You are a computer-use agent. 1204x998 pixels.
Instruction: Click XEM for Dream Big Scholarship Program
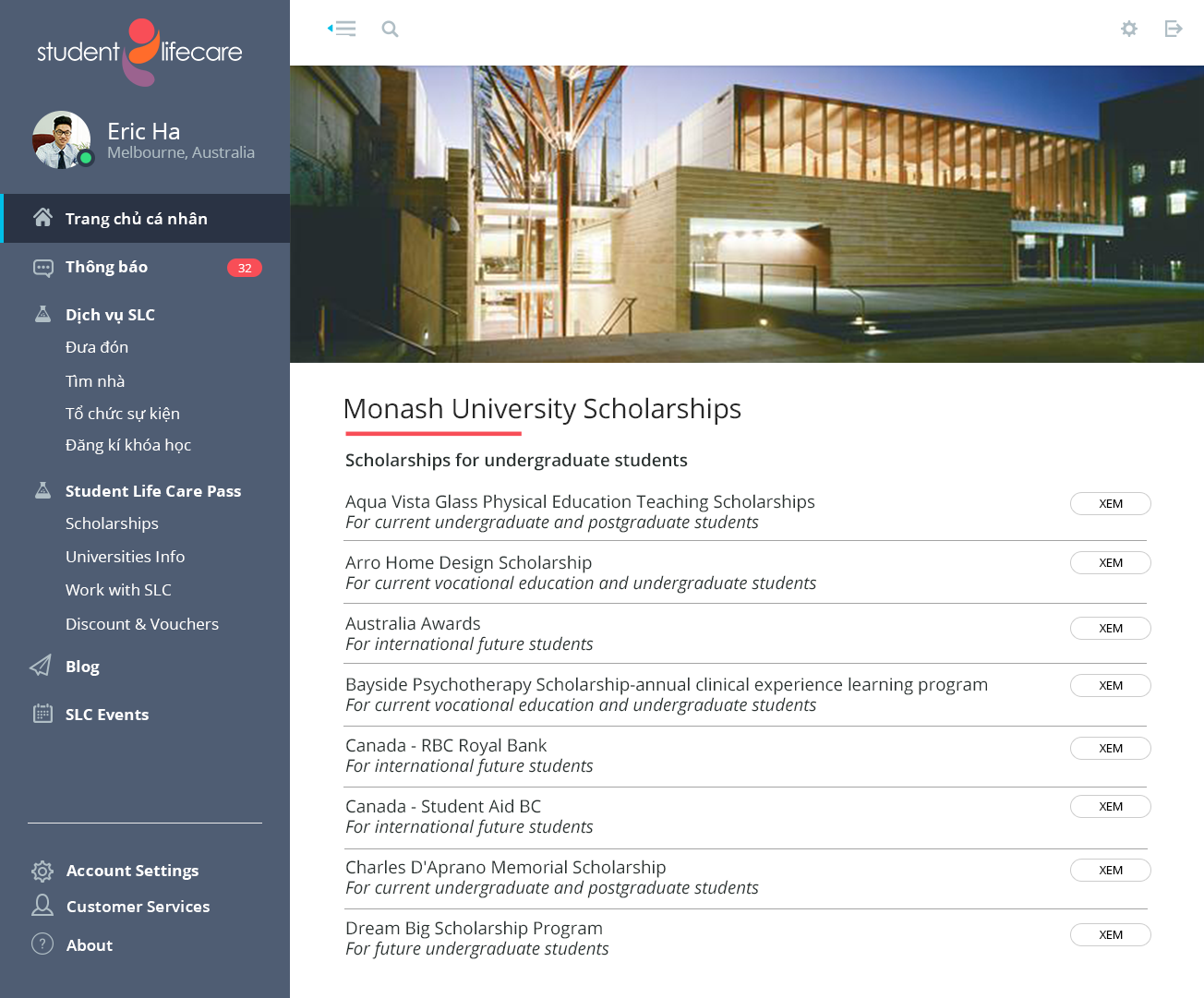(x=1111, y=935)
